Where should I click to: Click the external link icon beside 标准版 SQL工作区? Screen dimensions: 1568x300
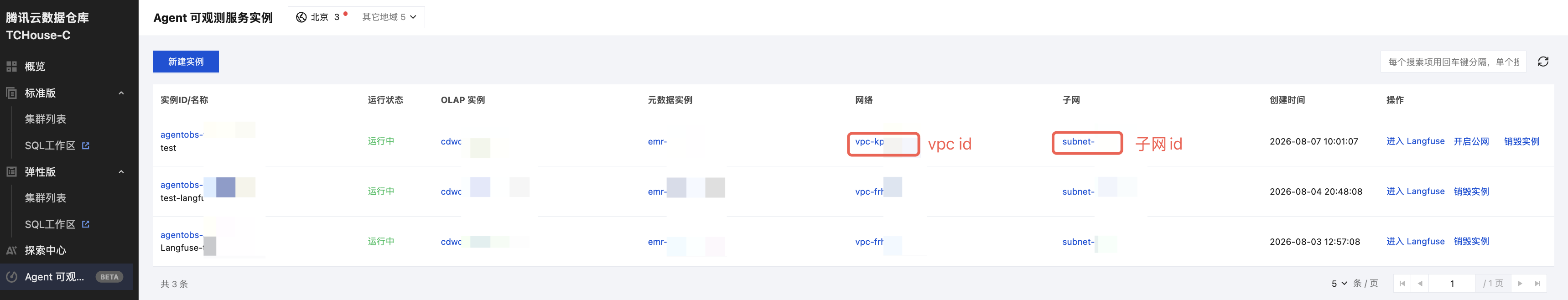86,145
